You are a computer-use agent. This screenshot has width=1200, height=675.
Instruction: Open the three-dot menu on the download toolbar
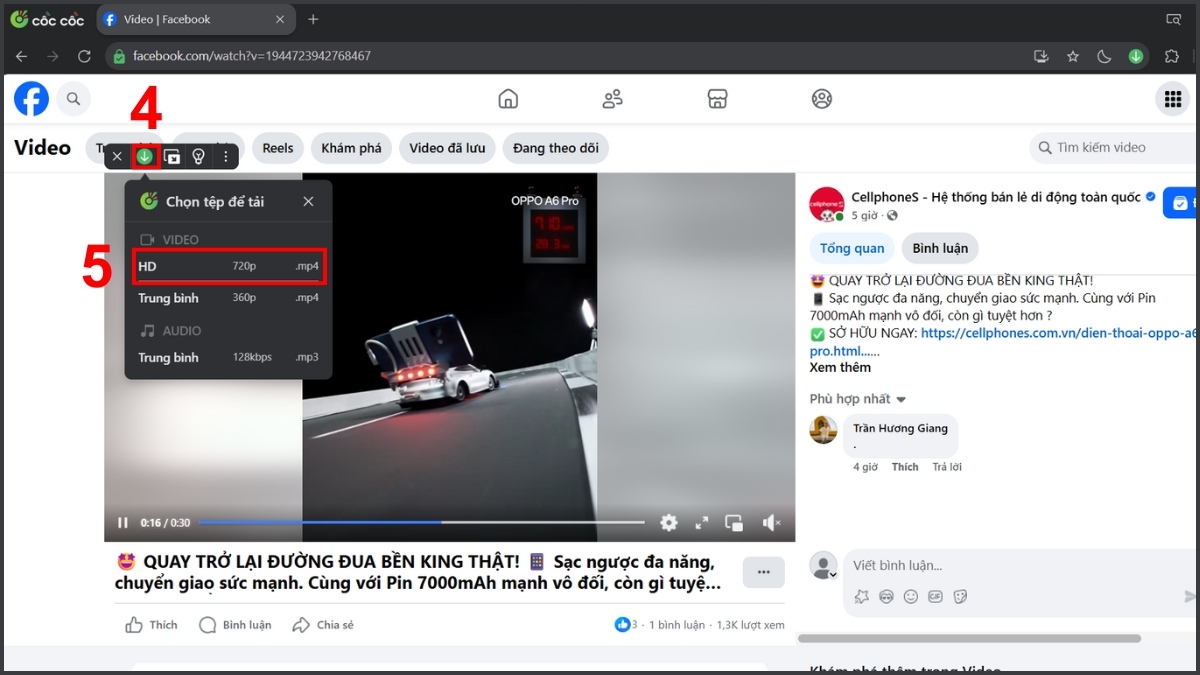tap(225, 156)
